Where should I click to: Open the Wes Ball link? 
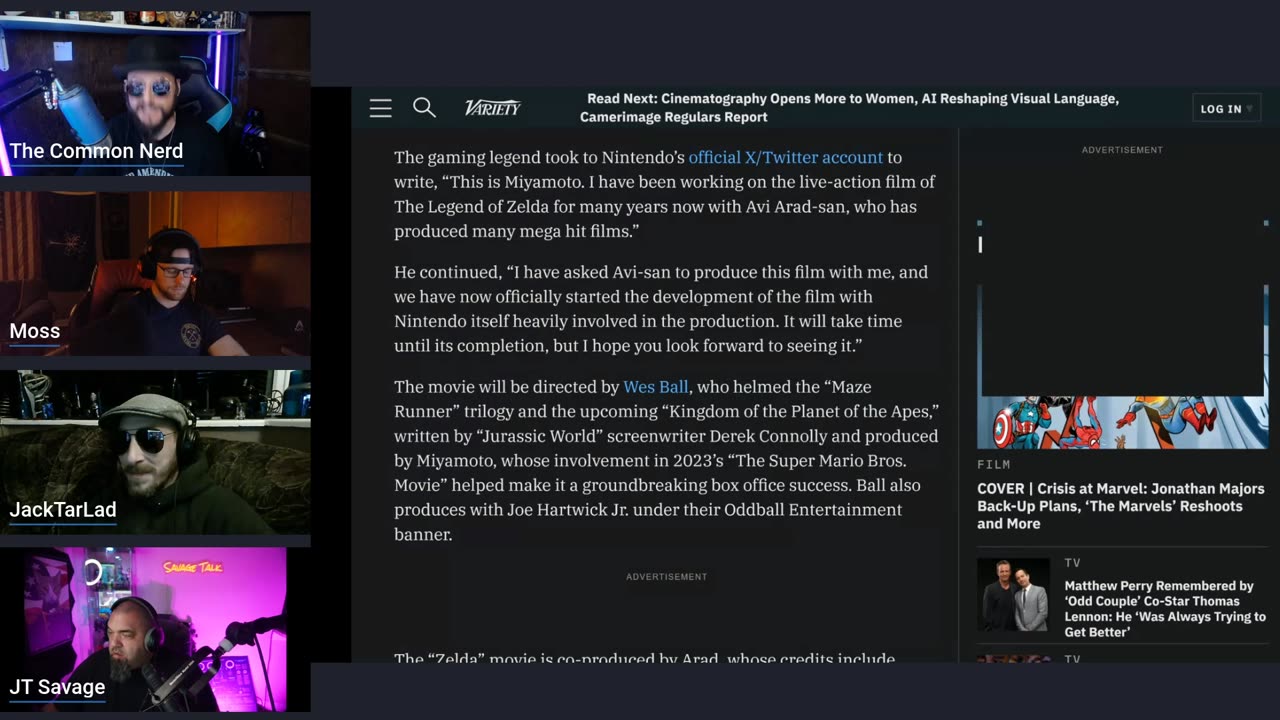point(656,386)
